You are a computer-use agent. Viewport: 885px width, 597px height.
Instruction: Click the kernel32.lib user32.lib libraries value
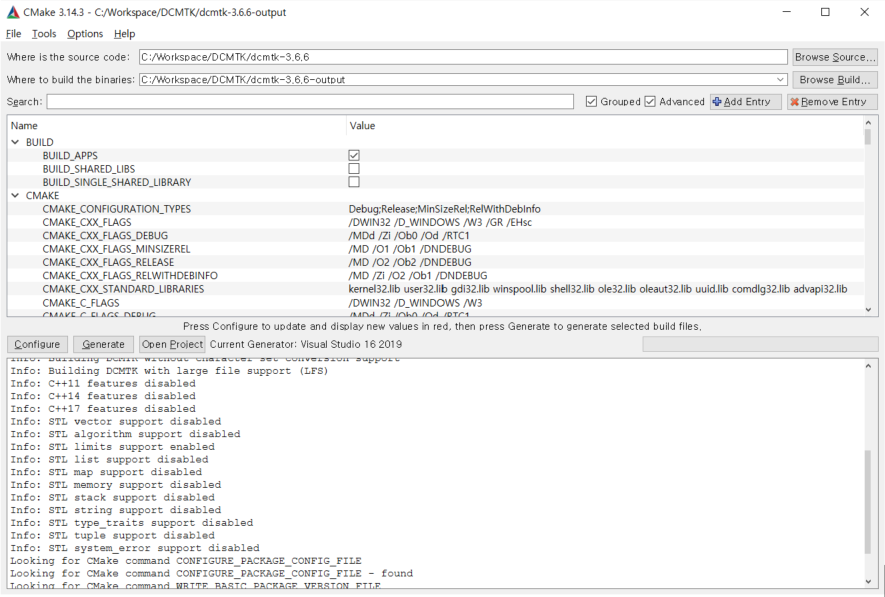[x=598, y=289]
